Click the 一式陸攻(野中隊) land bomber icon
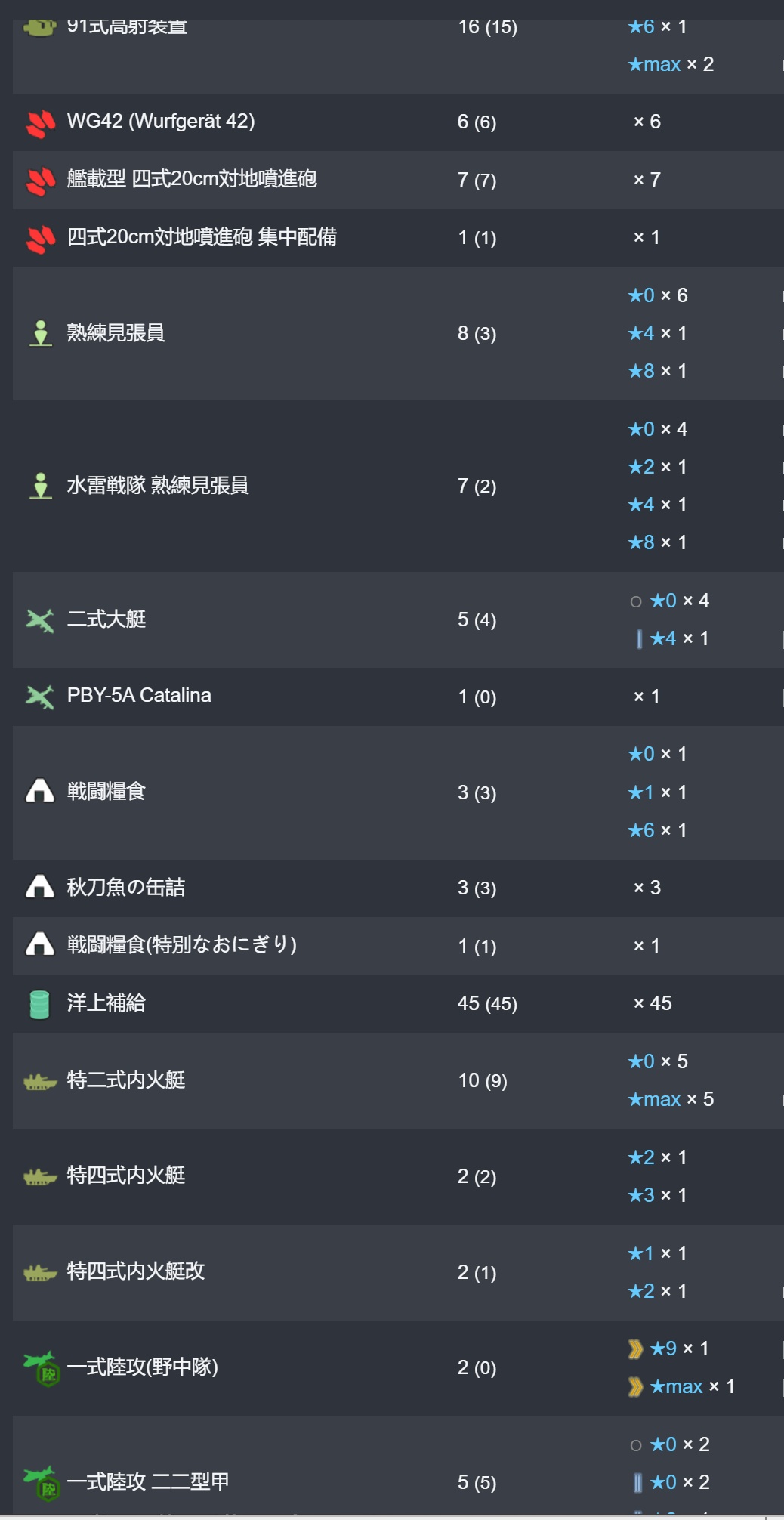 [41, 1368]
